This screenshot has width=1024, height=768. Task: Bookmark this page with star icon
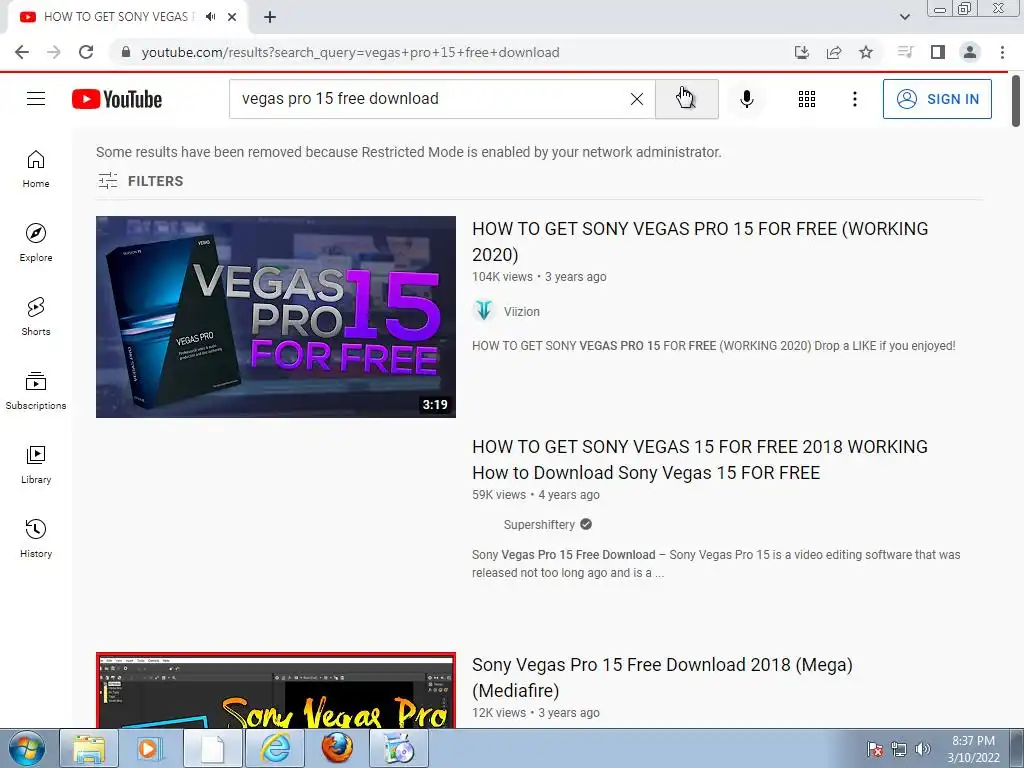click(866, 52)
